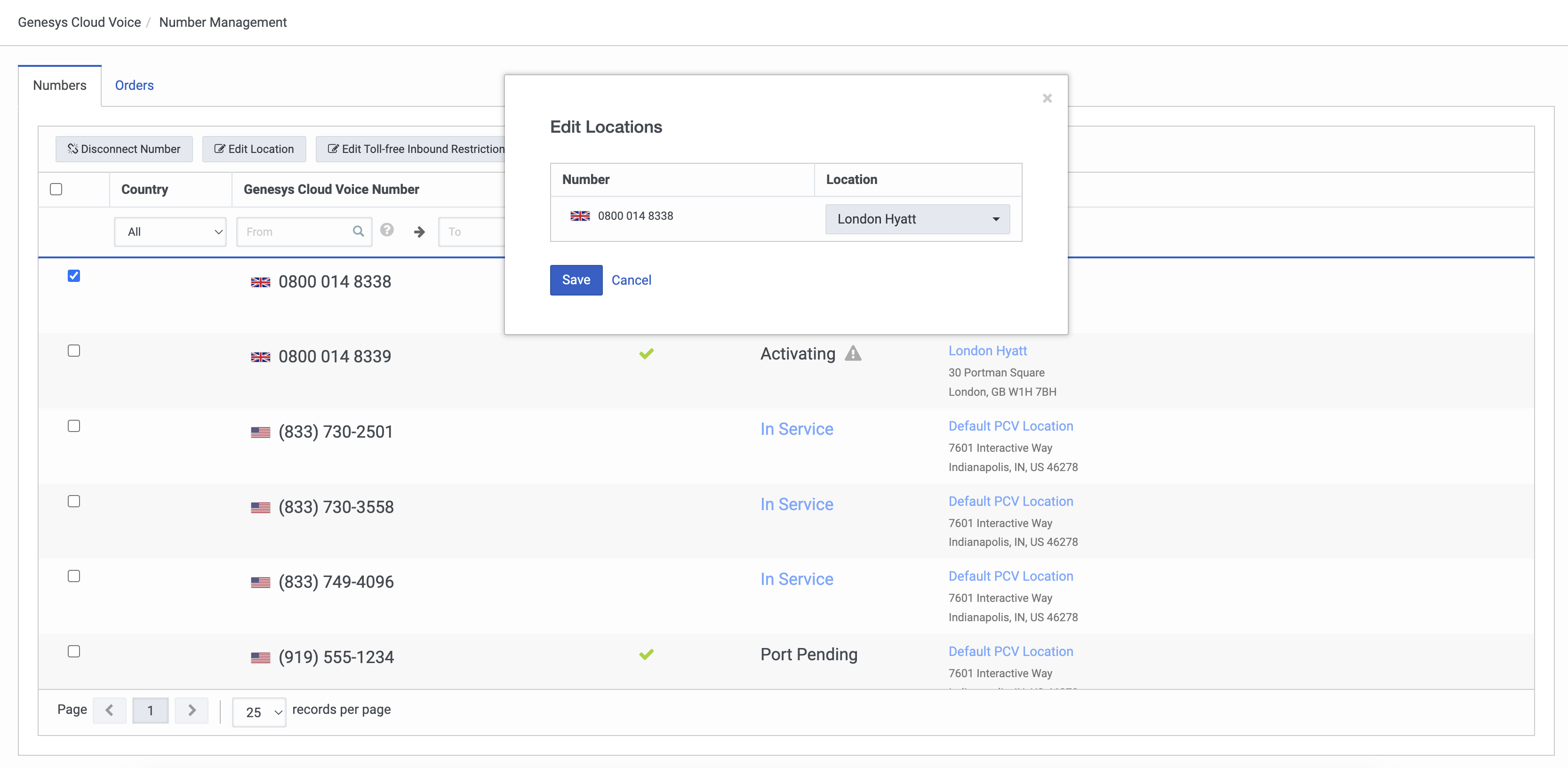Uncheck the 0800 014 8338 row checkbox
The width and height of the screenshot is (1568, 768).
tap(74, 276)
